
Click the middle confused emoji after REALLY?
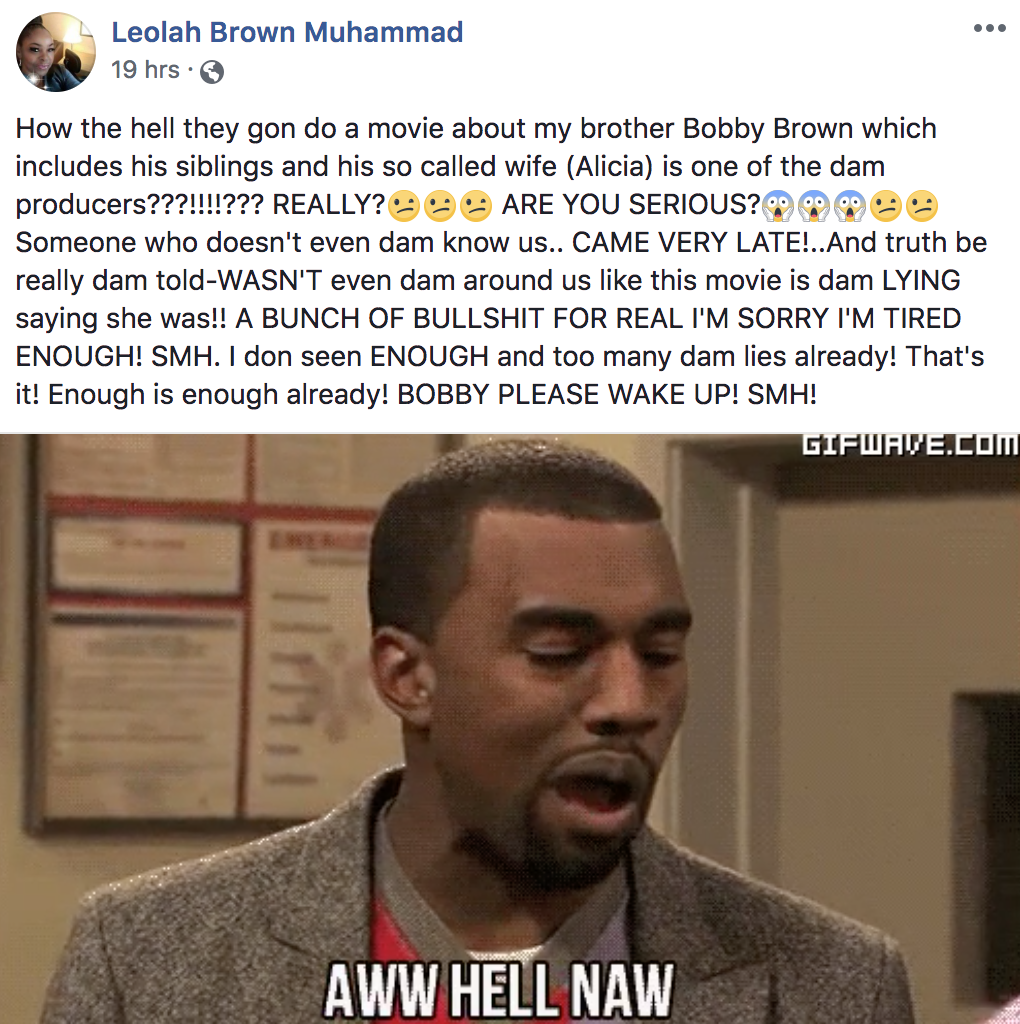[439, 206]
